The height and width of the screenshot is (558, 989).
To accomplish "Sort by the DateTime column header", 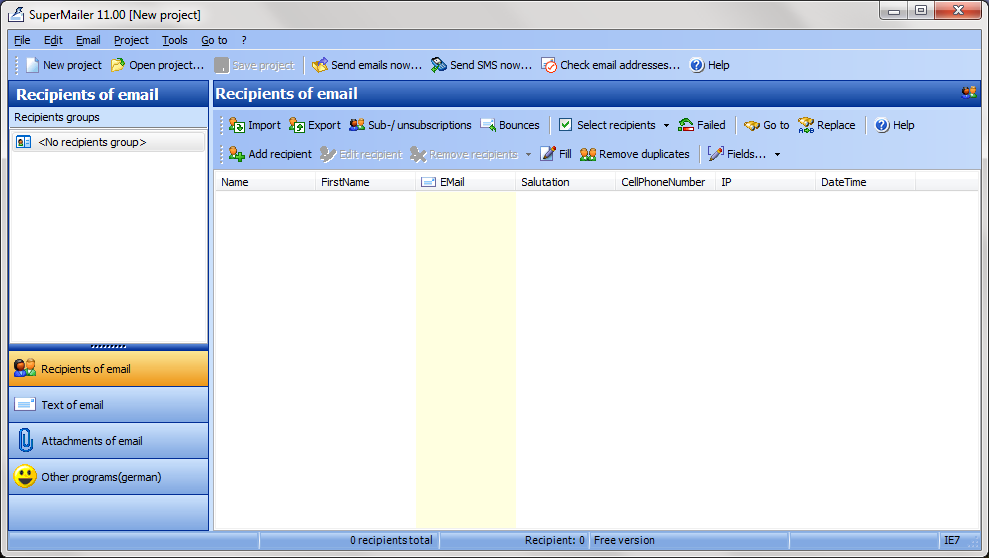I will pos(865,182).
